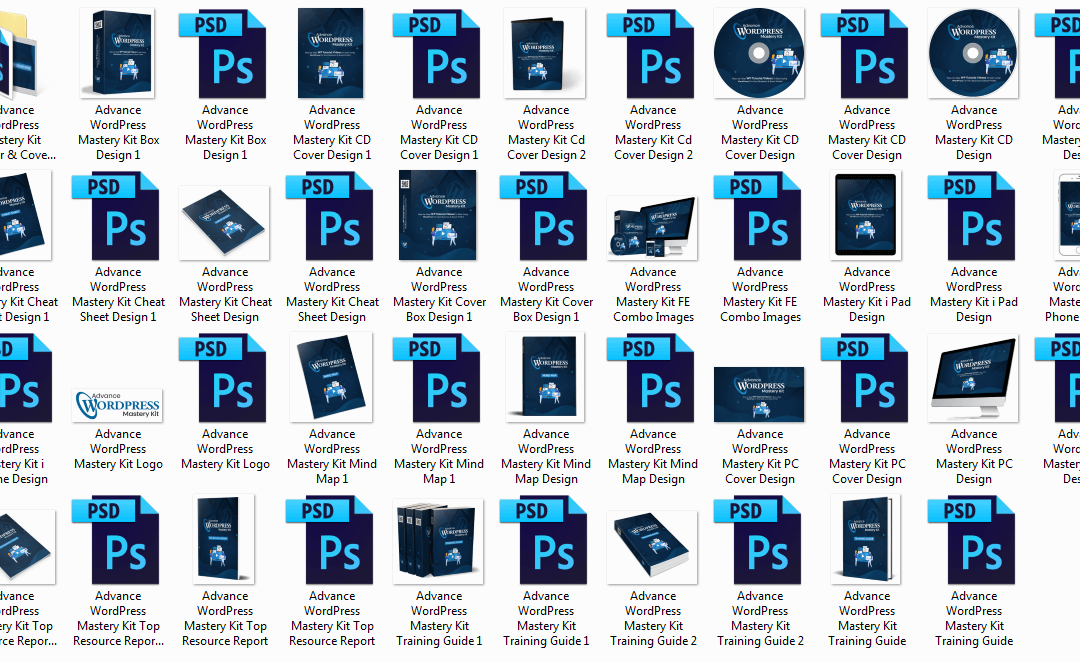Open the Mind Map 1 image thumbnail

click(x=331, y=377)
